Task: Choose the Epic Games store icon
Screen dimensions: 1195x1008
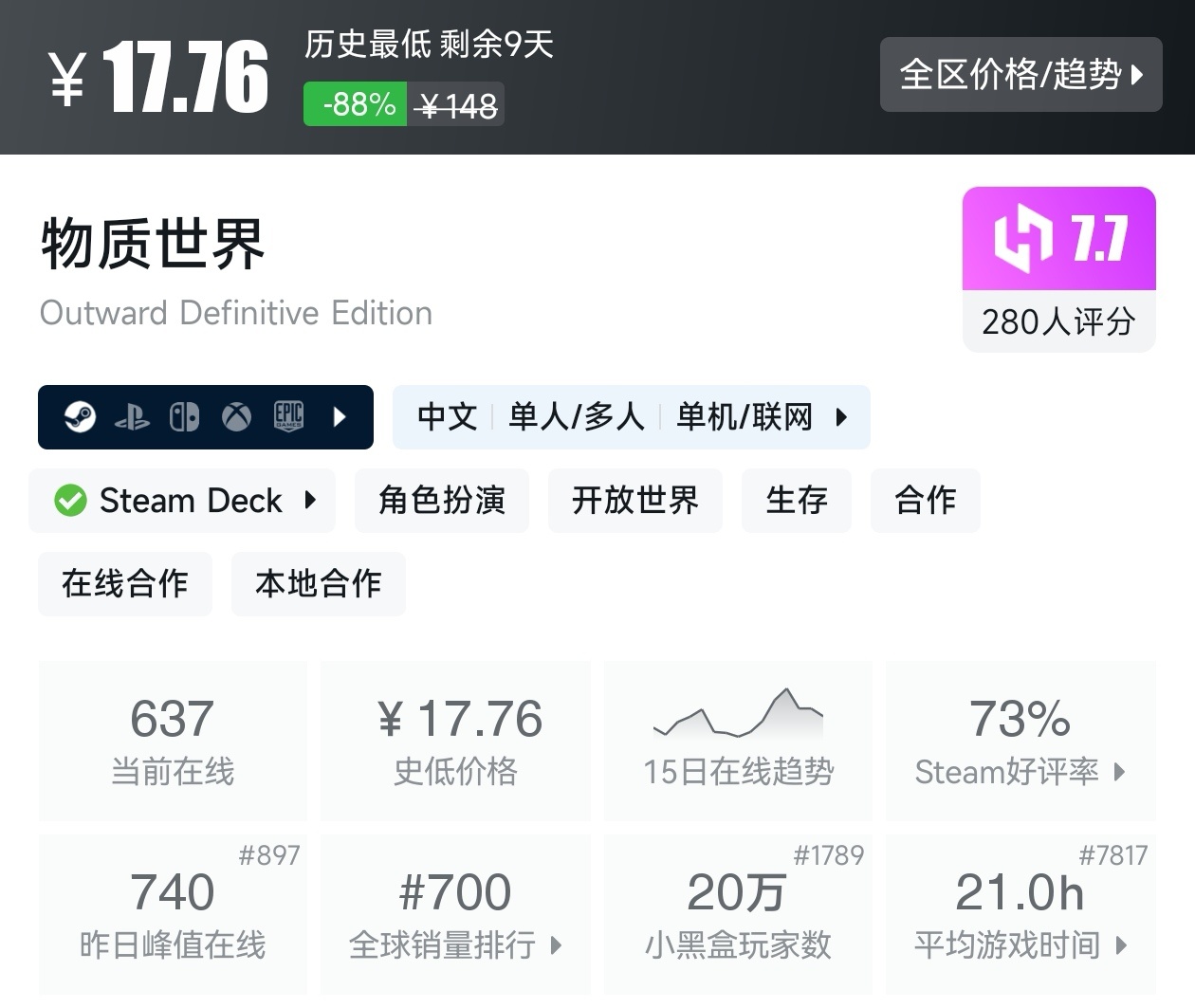Action: coord(288,417)
